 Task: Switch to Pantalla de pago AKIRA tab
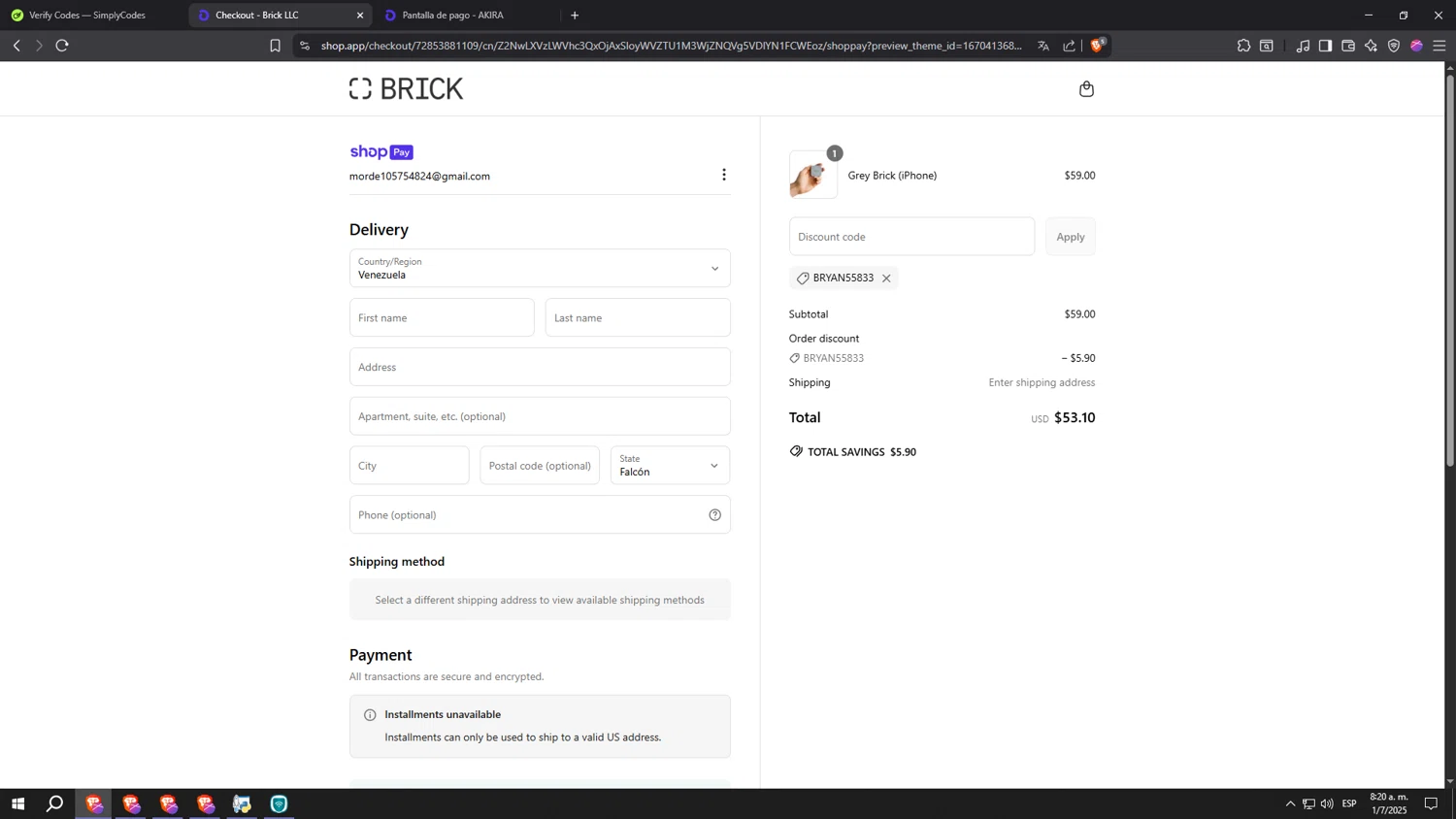(453, 16)
